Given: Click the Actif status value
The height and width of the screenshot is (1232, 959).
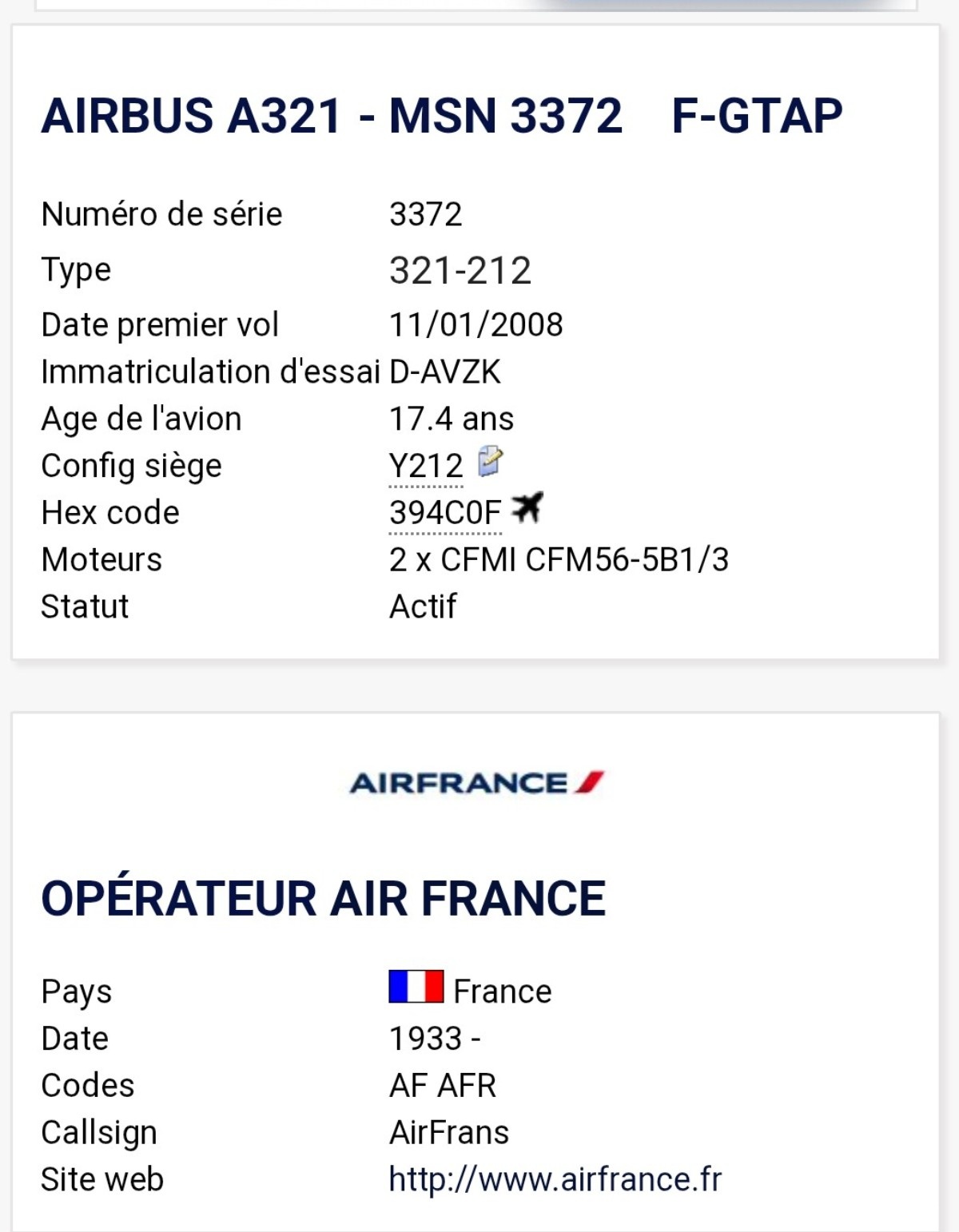Looking at the screenshot, I should click(423, 607).
